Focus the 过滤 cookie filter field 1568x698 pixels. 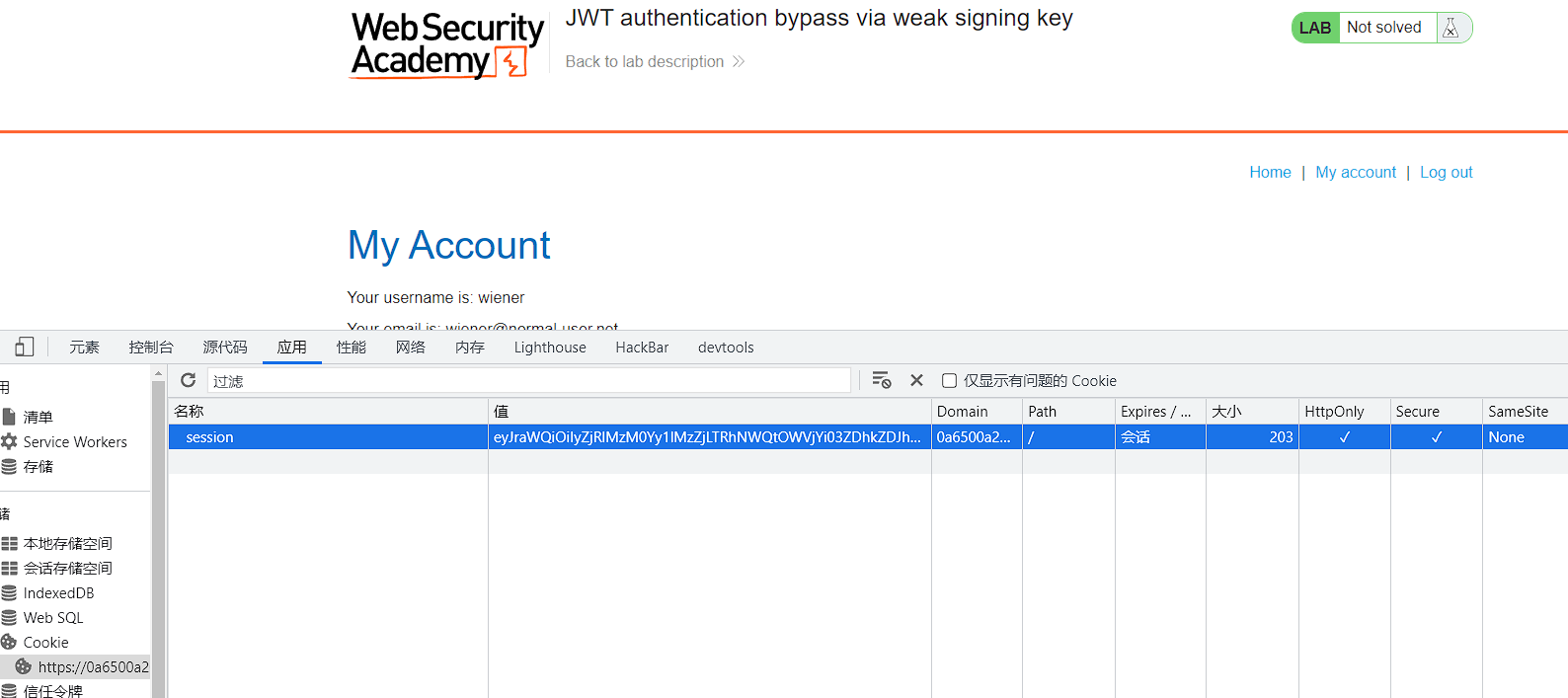click(529, 380)
